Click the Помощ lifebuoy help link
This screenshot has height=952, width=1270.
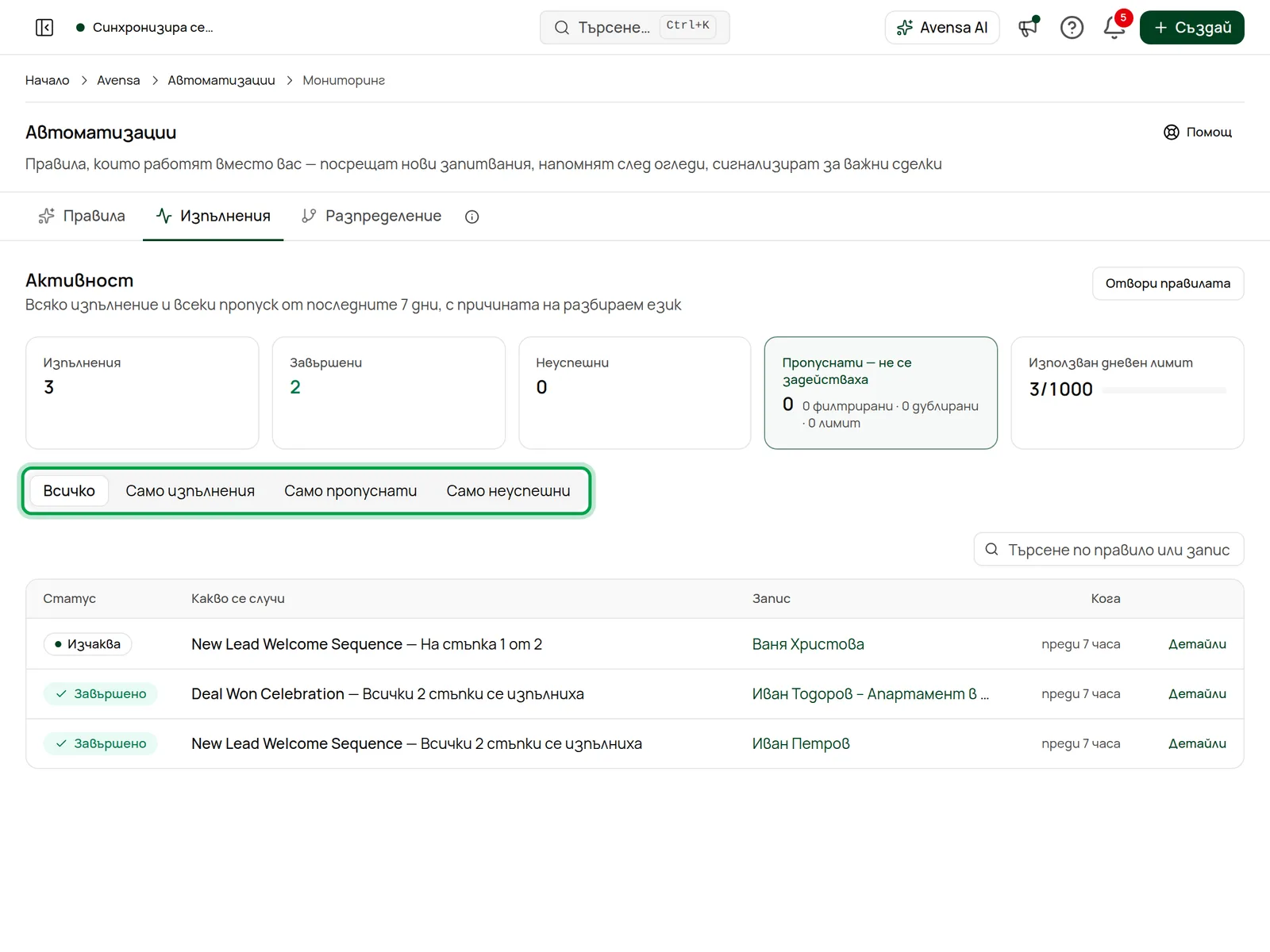pos(1198,132)
